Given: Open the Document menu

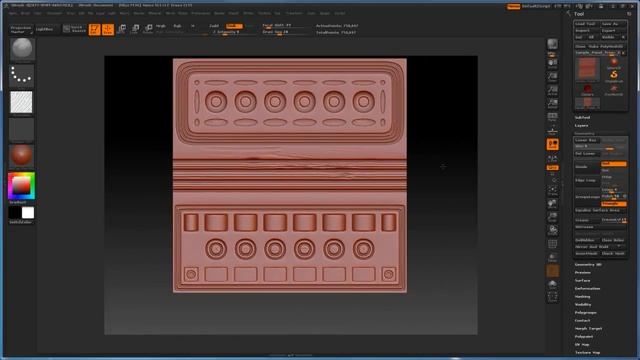Looking at the screenshot, I should tap(54, 13).
